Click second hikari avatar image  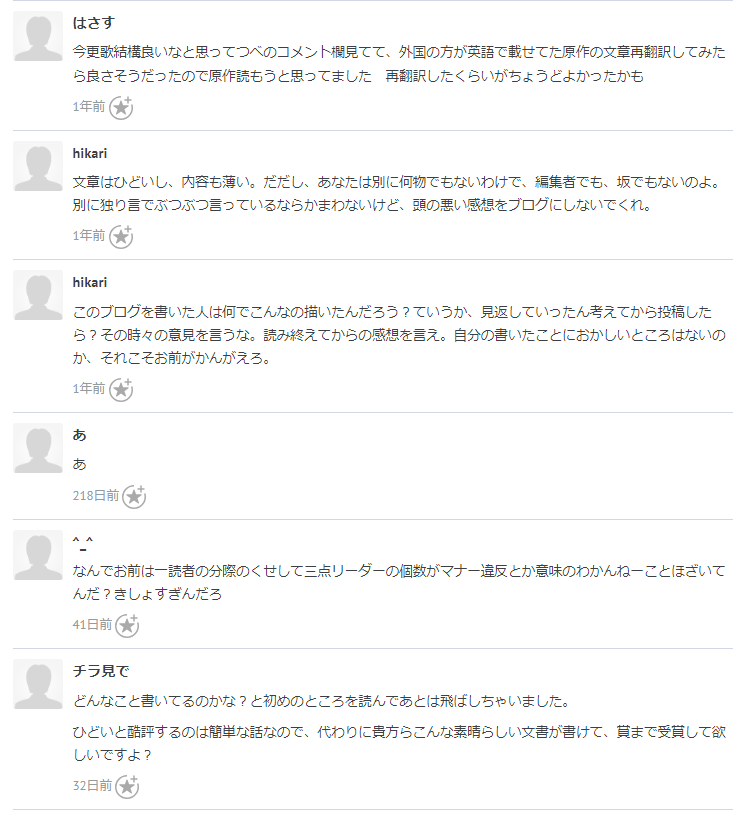click(x=38, y=295)
